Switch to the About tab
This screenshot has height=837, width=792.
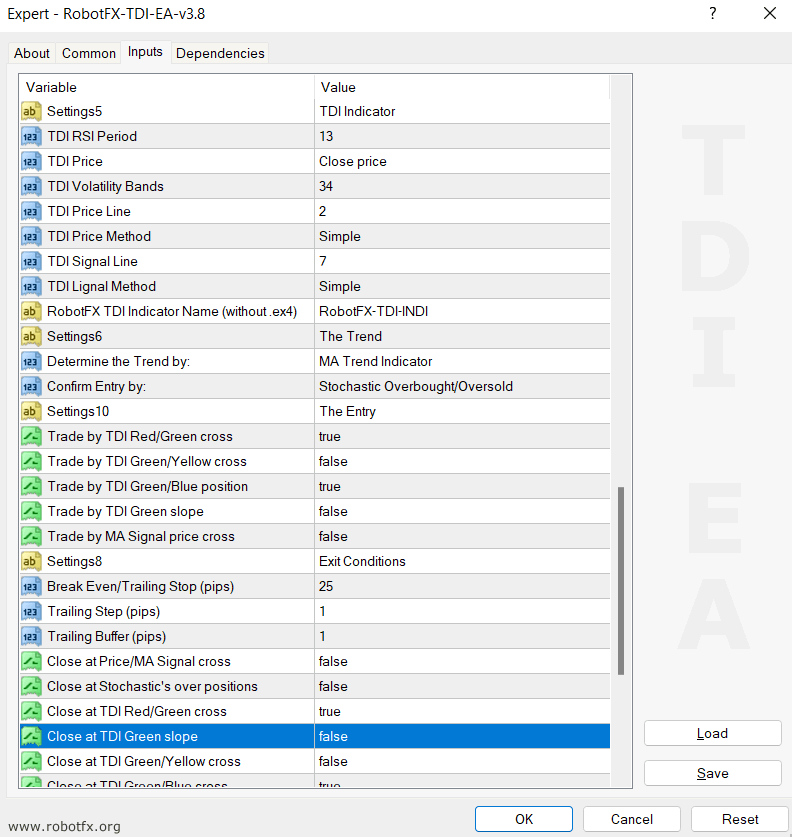click(x=31, y=53)
